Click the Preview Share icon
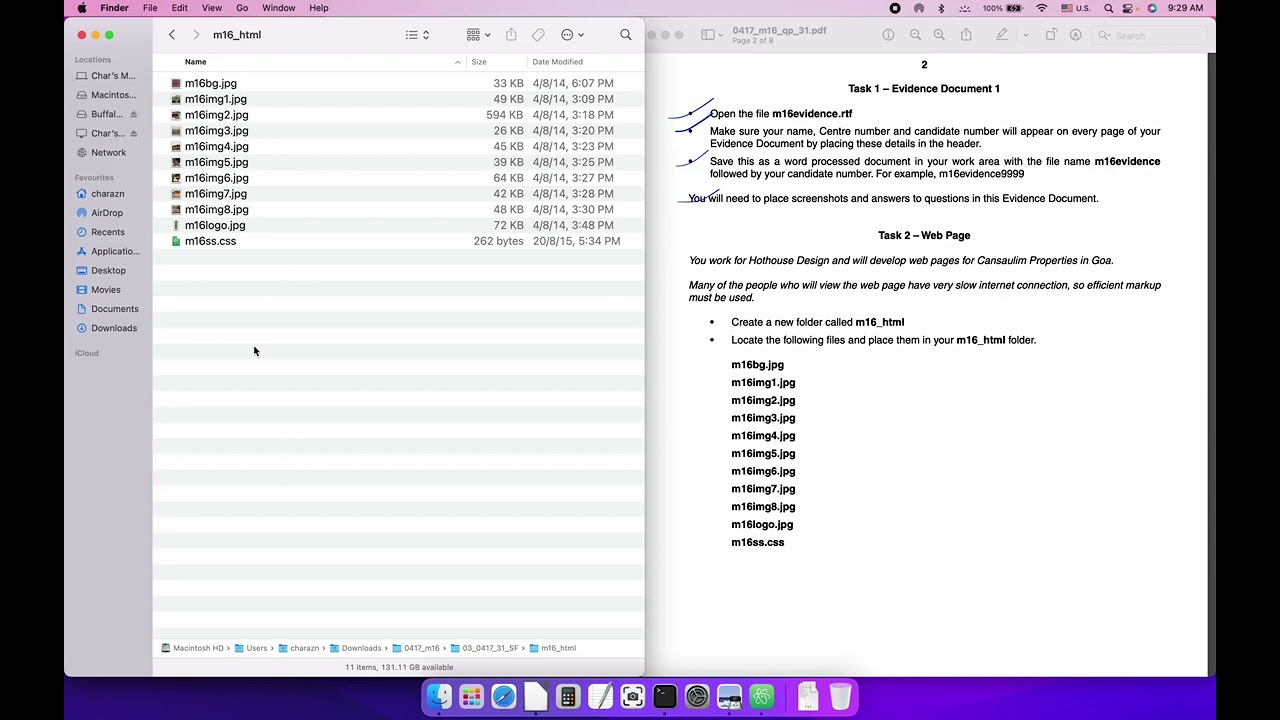The height and width of the screenshot is (720, 1280). pyautogui.click(x=966, y=35)
